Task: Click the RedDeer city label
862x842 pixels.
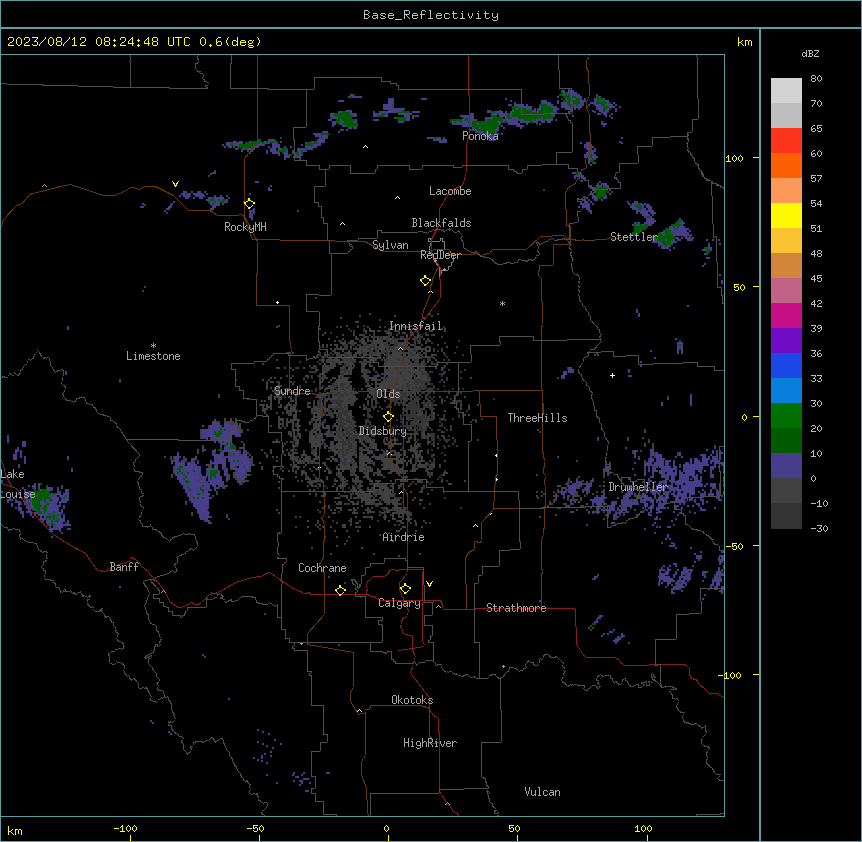Action: tap(440, 255)
